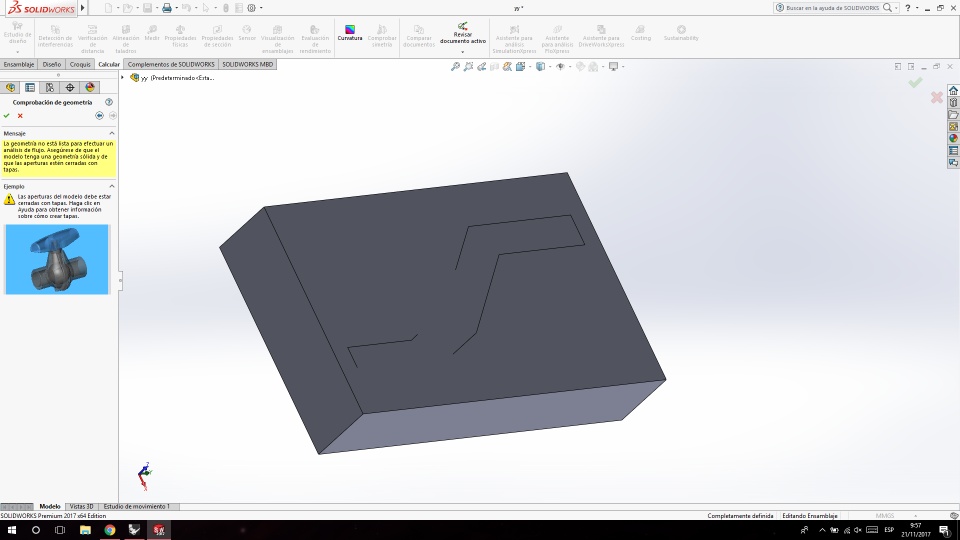Open Evaluación de rendimiento tool
This screenshot has height=540, width=960.
point(315,40)
